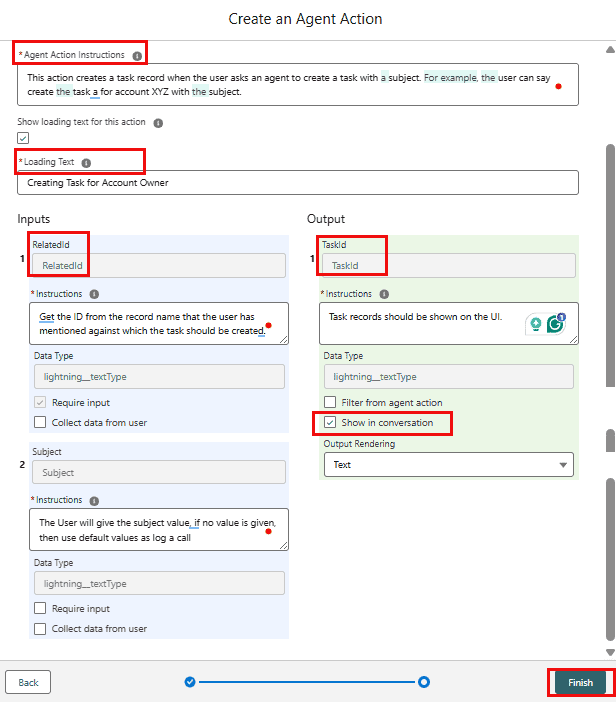This screenshot has width=616, height=702.
Task: Click the RelatedId Instructions text area
Action: pyautogui.click(x=159, y=324)
